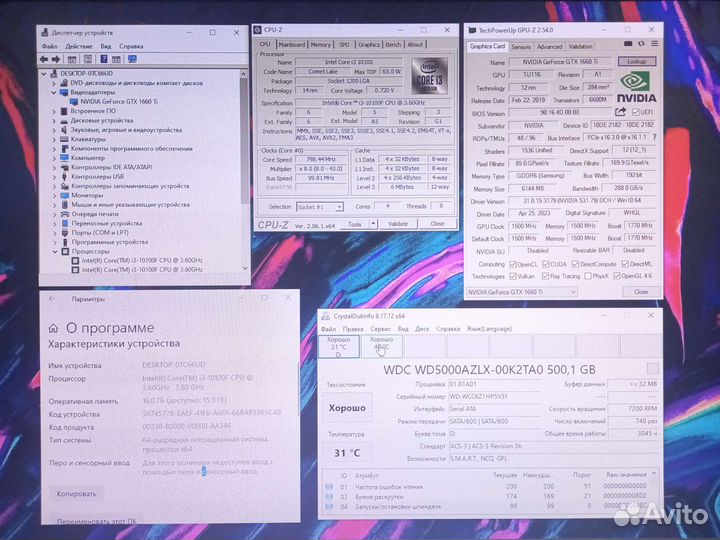The width and height of the screenshot is (720, 540).
Task: Click the Back arrow in Device Manager toolbar
Action: (44, 59)
